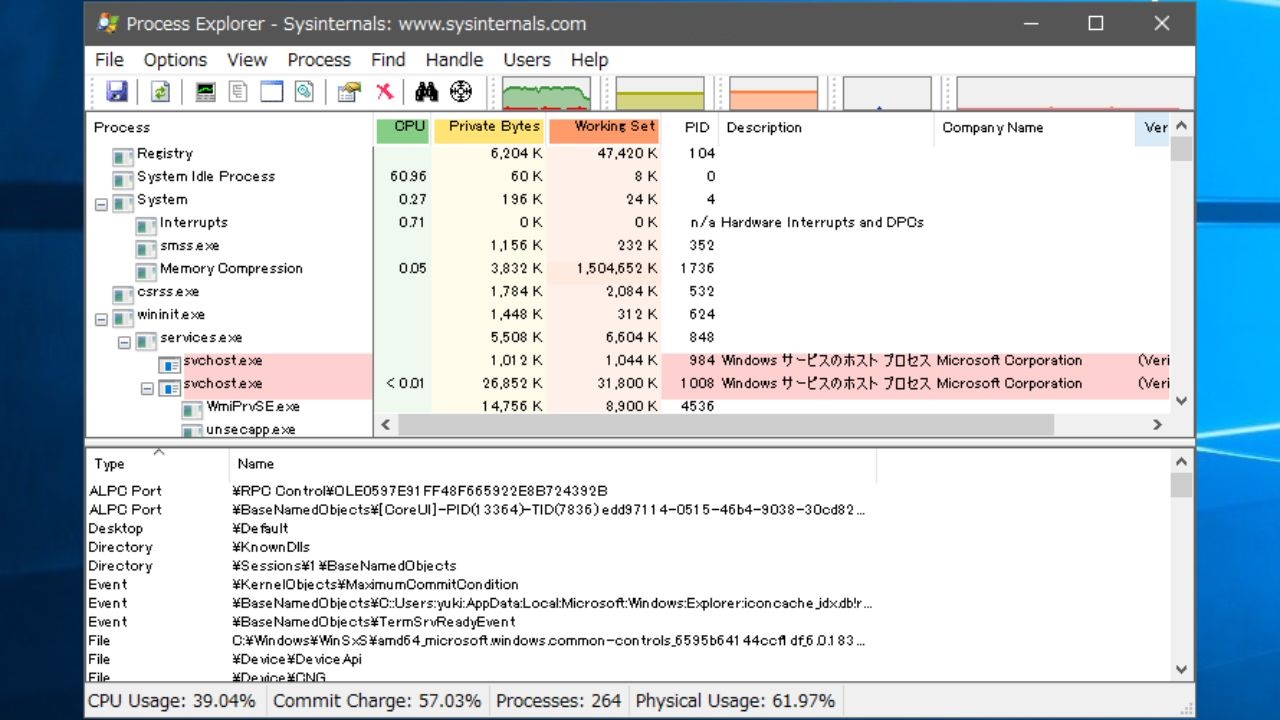
Task: Open the System Information toolbar icon
Action: pos(205,92)
